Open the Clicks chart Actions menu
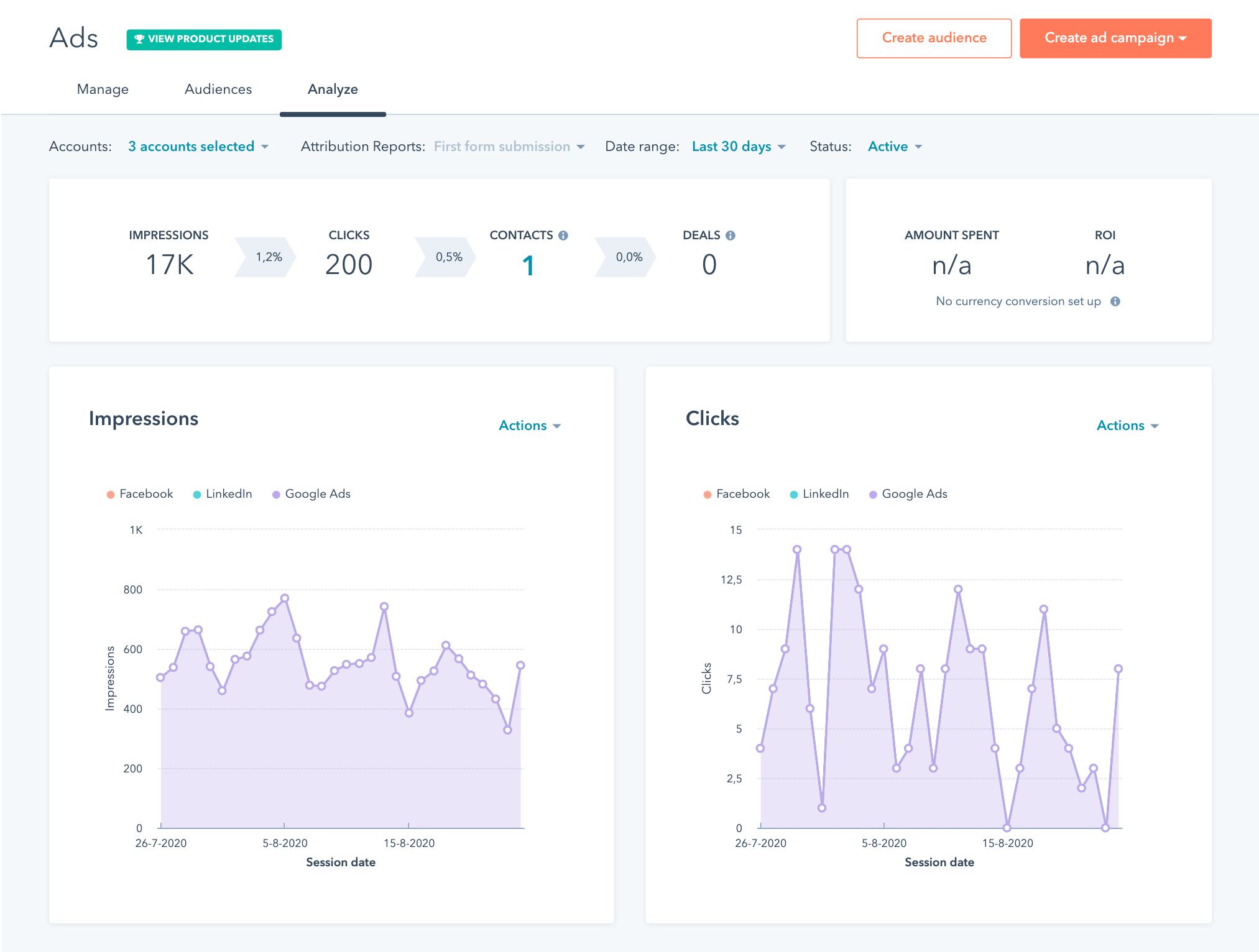Viewport: 1259px width, 952px height. [1127, 426]
